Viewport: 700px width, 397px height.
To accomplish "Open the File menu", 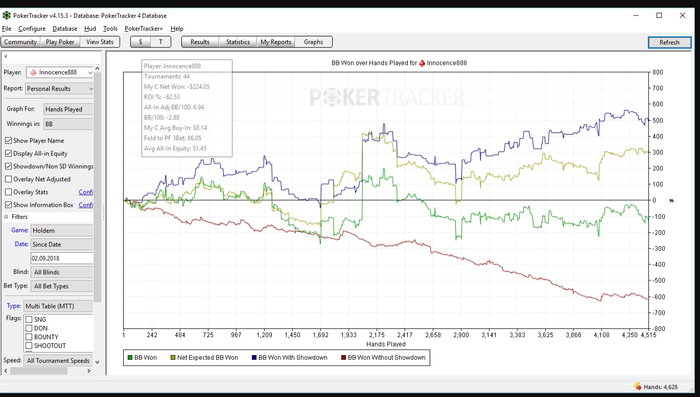I will point(7,29).
